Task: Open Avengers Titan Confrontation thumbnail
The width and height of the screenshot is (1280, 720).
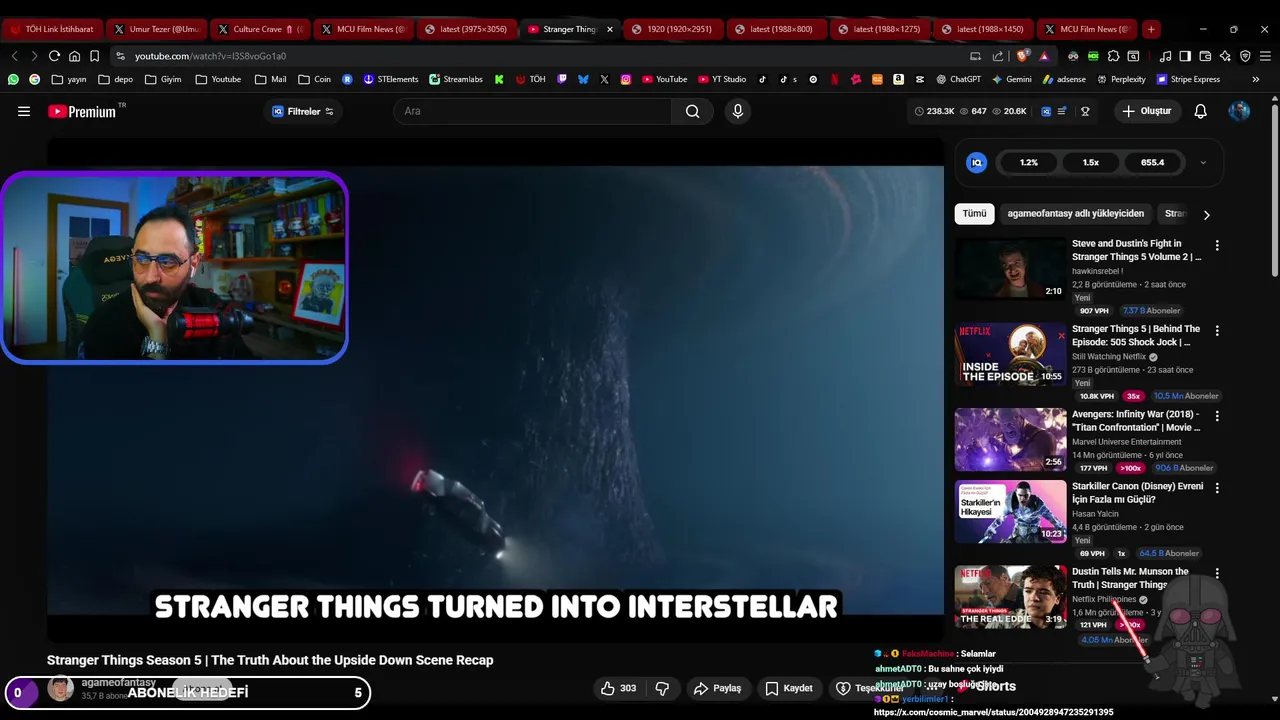Action: point(1010,439)
